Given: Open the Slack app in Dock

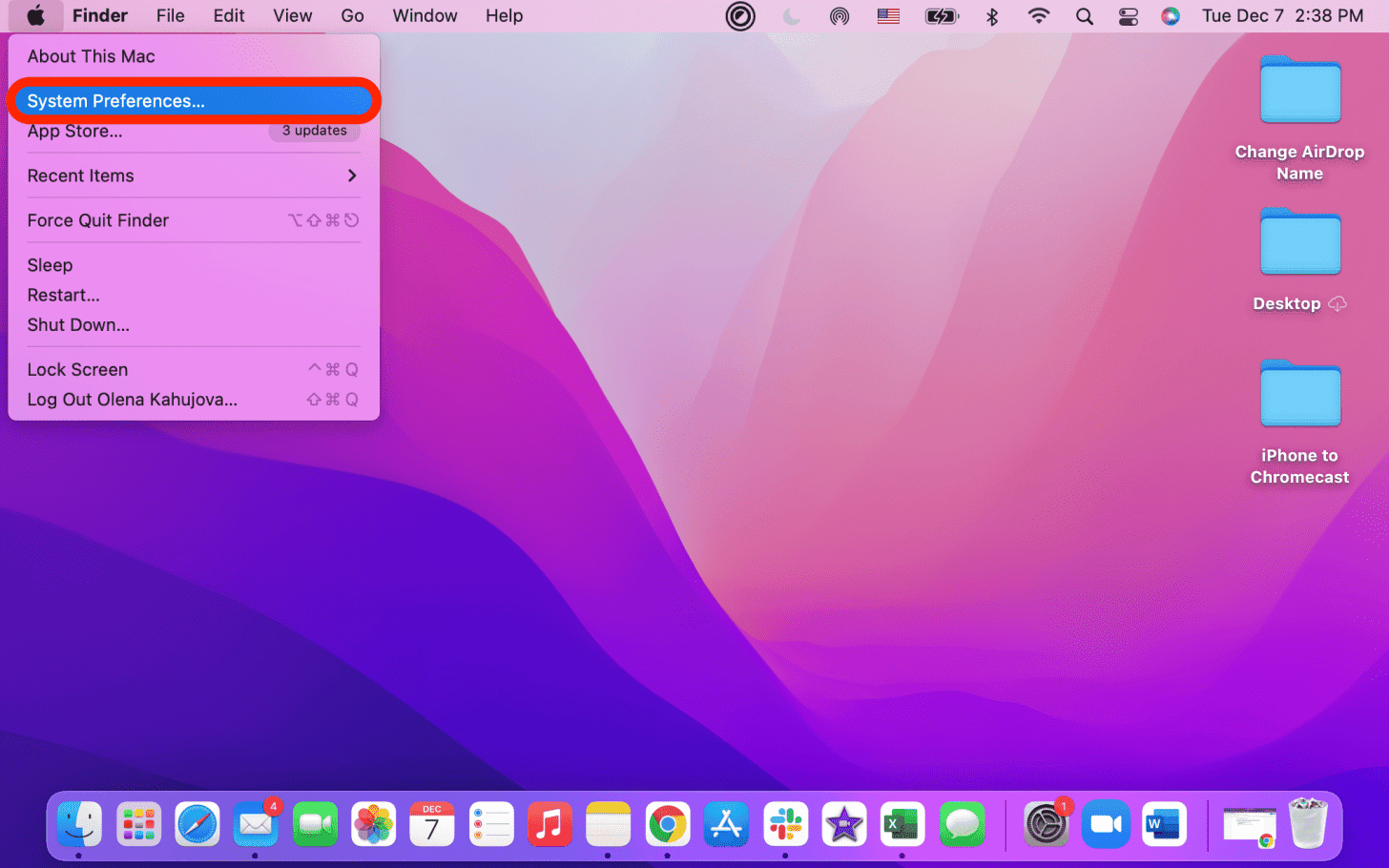Looking at the screenshot, I should (785, 824).
